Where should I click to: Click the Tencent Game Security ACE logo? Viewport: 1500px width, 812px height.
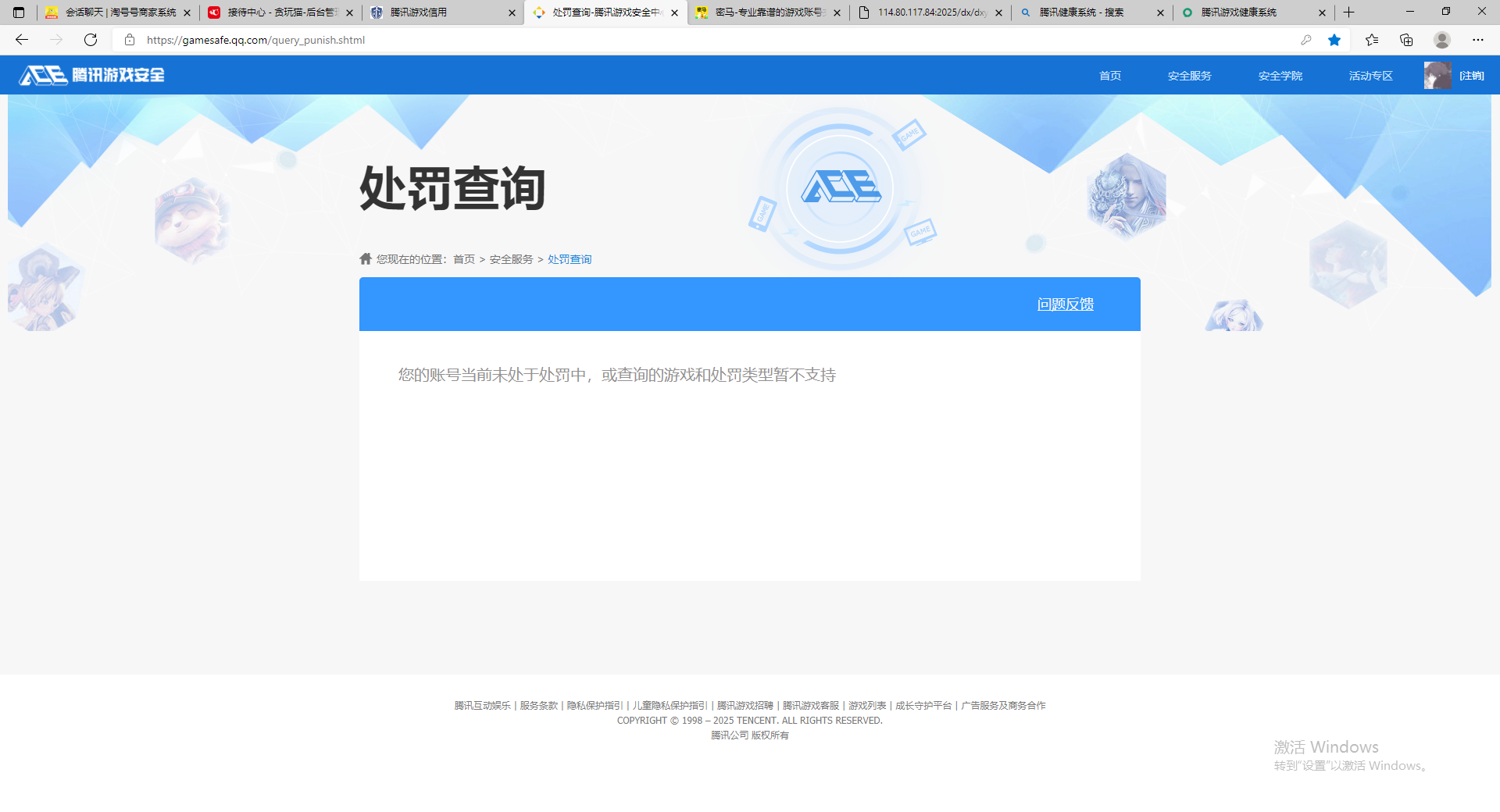(x=92, y=75)
